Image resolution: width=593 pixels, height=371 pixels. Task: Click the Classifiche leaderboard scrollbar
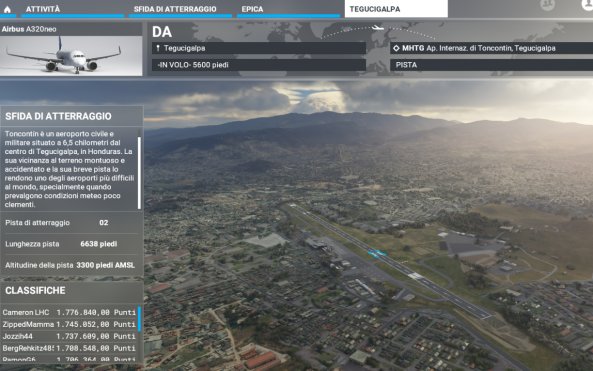(139, 319)
